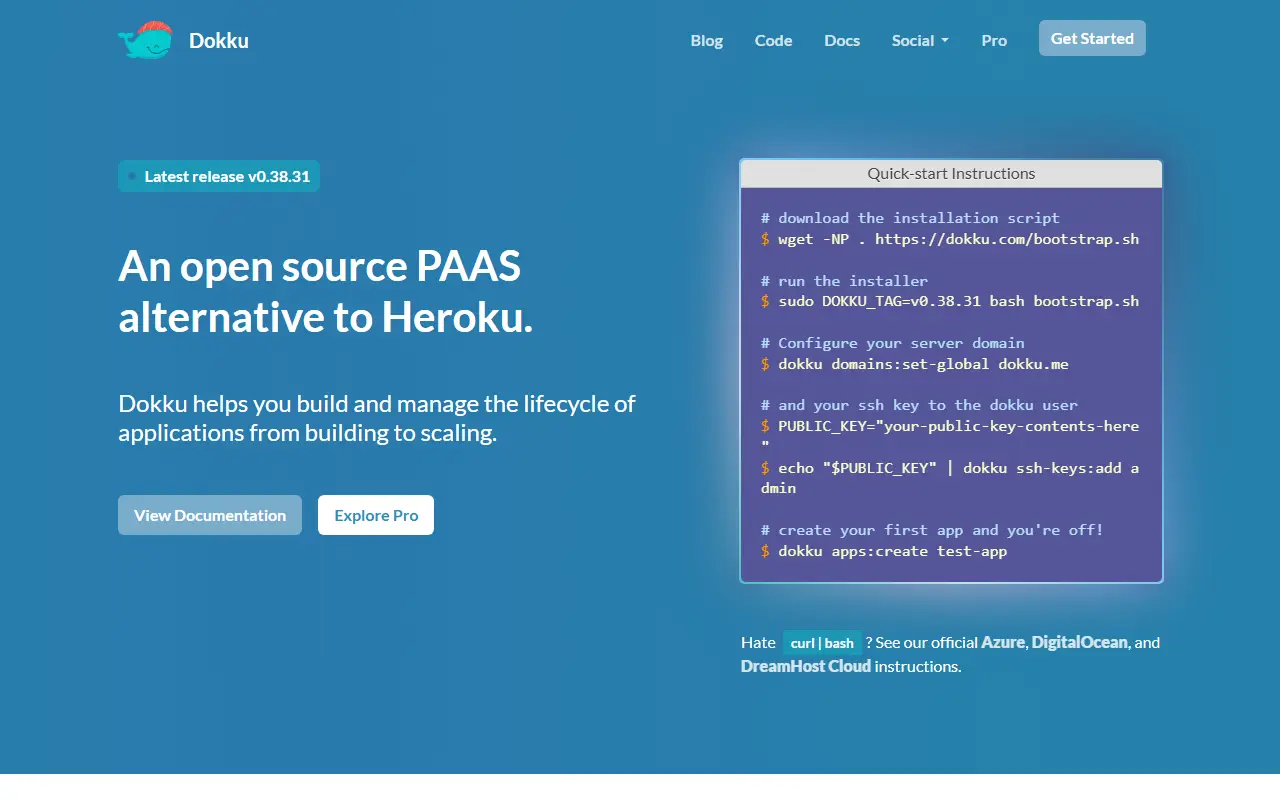The width and height of the screenshot is (1280, 800).
Task: Go to Docs in the navbar
Action: [x=842, y=40]
